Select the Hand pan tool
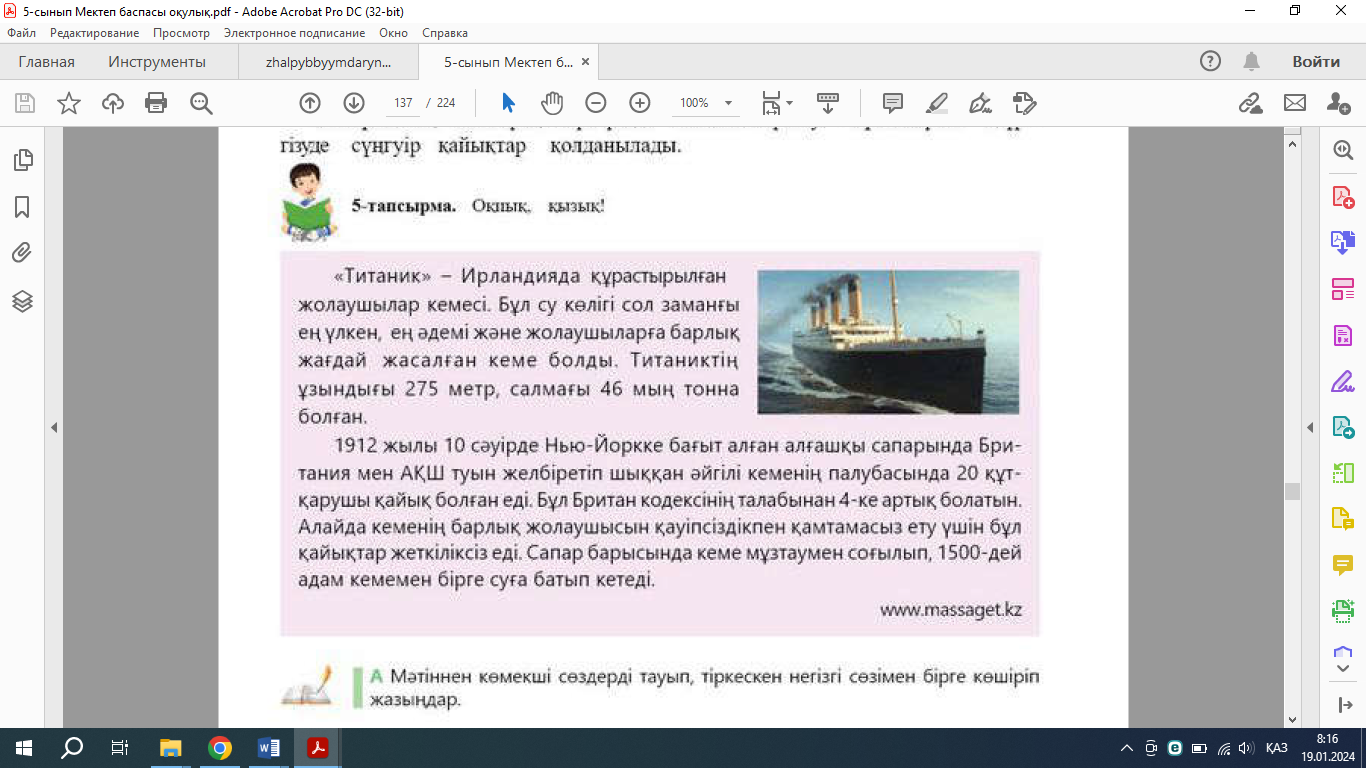The height and width of the screenshot is (768, 1366). 552,103
